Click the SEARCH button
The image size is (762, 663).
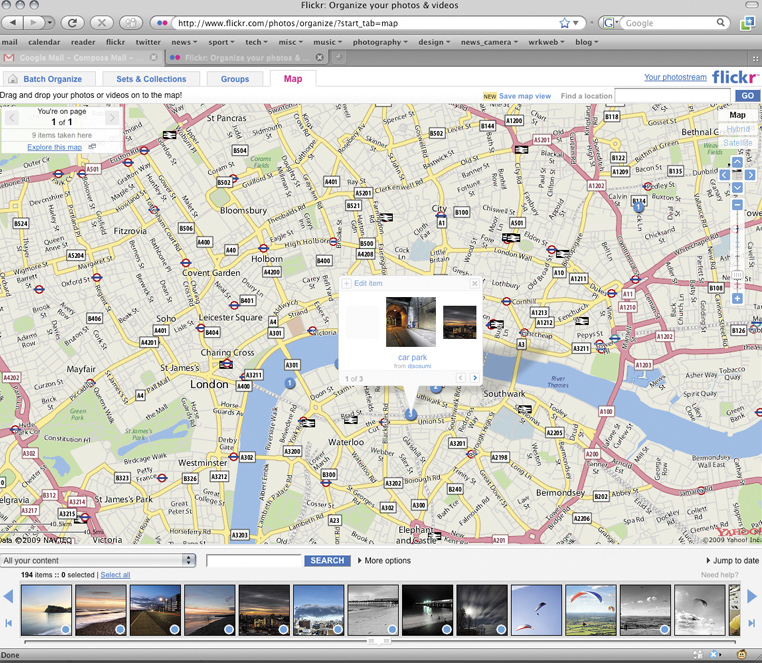coord(327,560)
